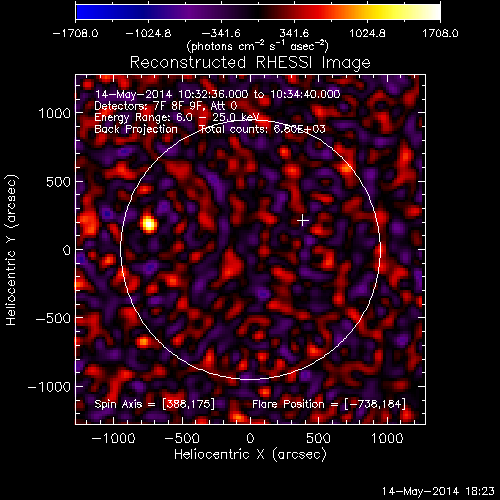Click the observation date-time range text

click(x=218, y=94)
